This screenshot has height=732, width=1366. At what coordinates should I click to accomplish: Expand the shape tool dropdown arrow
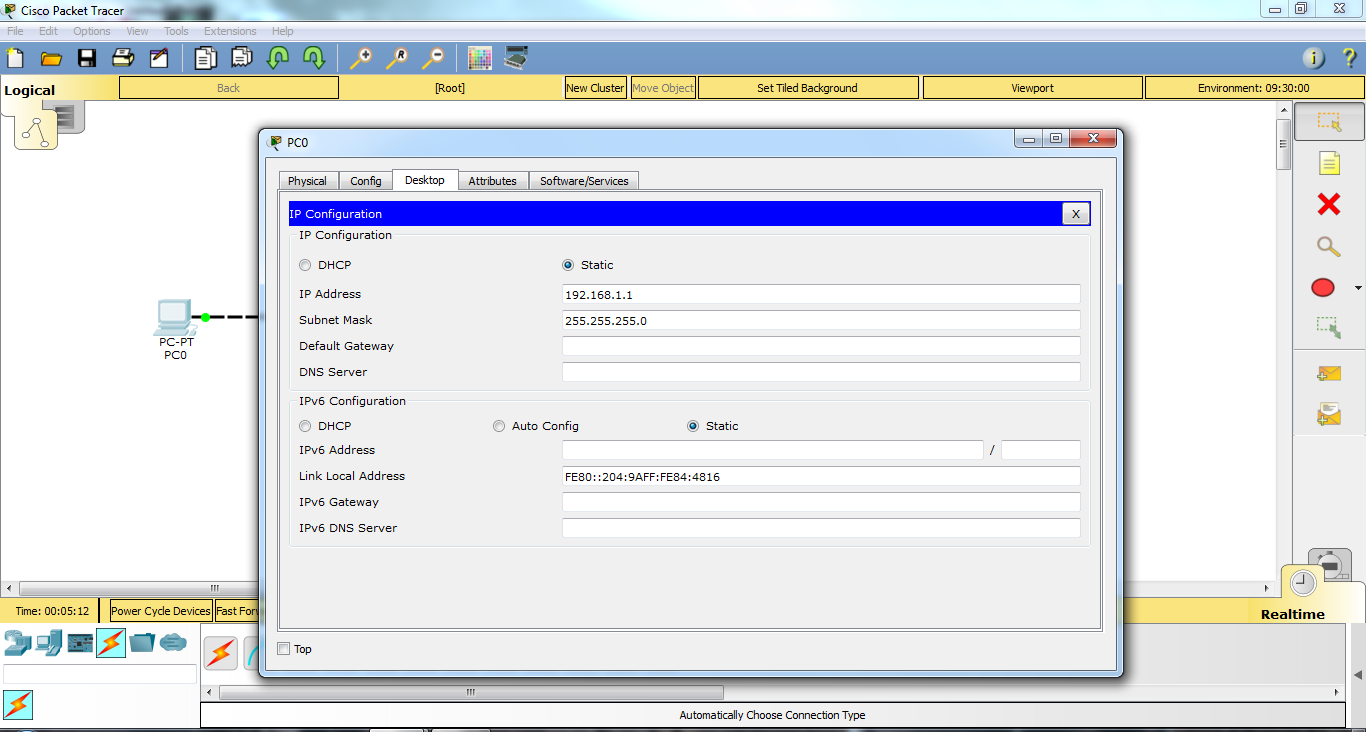pyautogui.click(x=1357, y=289)
